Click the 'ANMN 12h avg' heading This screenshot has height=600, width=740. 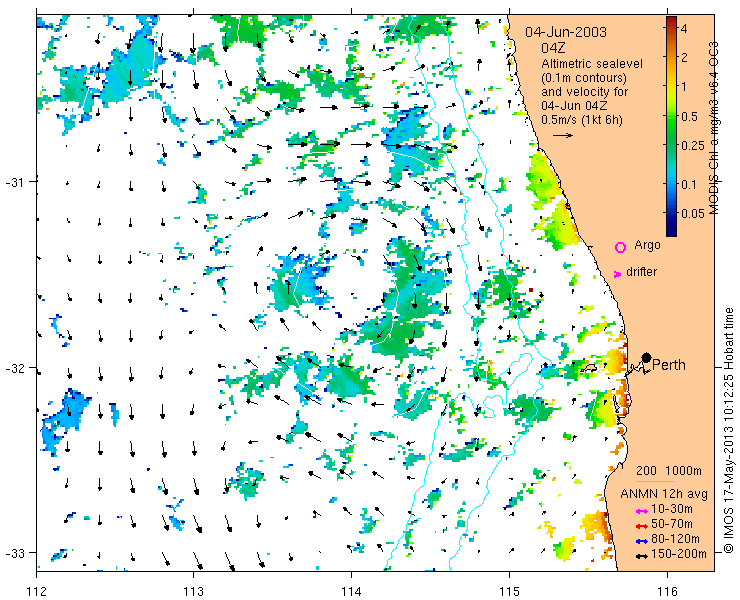[x=664, y=494]
